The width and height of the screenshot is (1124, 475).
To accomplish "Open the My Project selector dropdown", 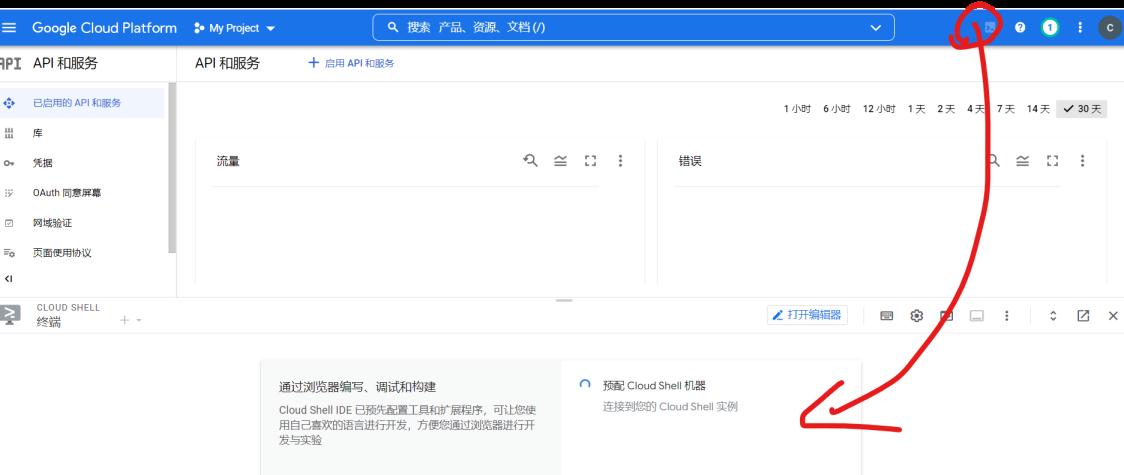I will [x=234, y=28].
